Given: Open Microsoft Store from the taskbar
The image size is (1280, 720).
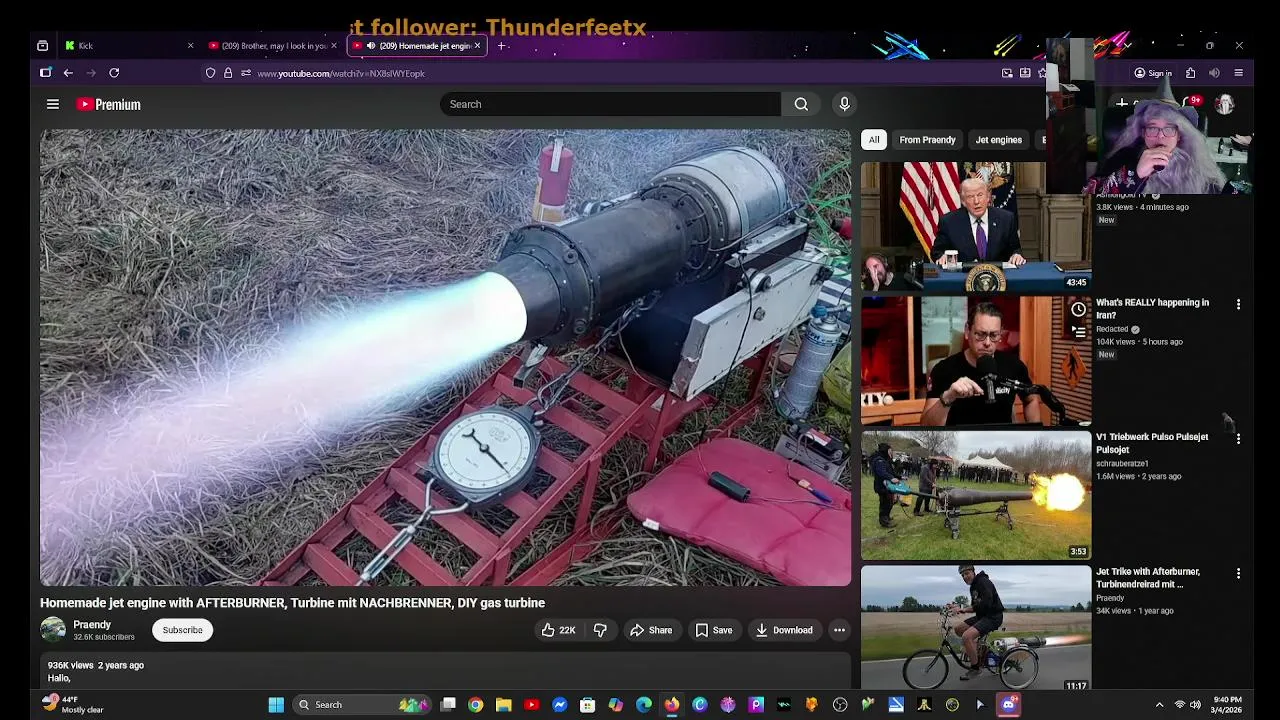Looking at the screenshot, I should tap(588, 705).
